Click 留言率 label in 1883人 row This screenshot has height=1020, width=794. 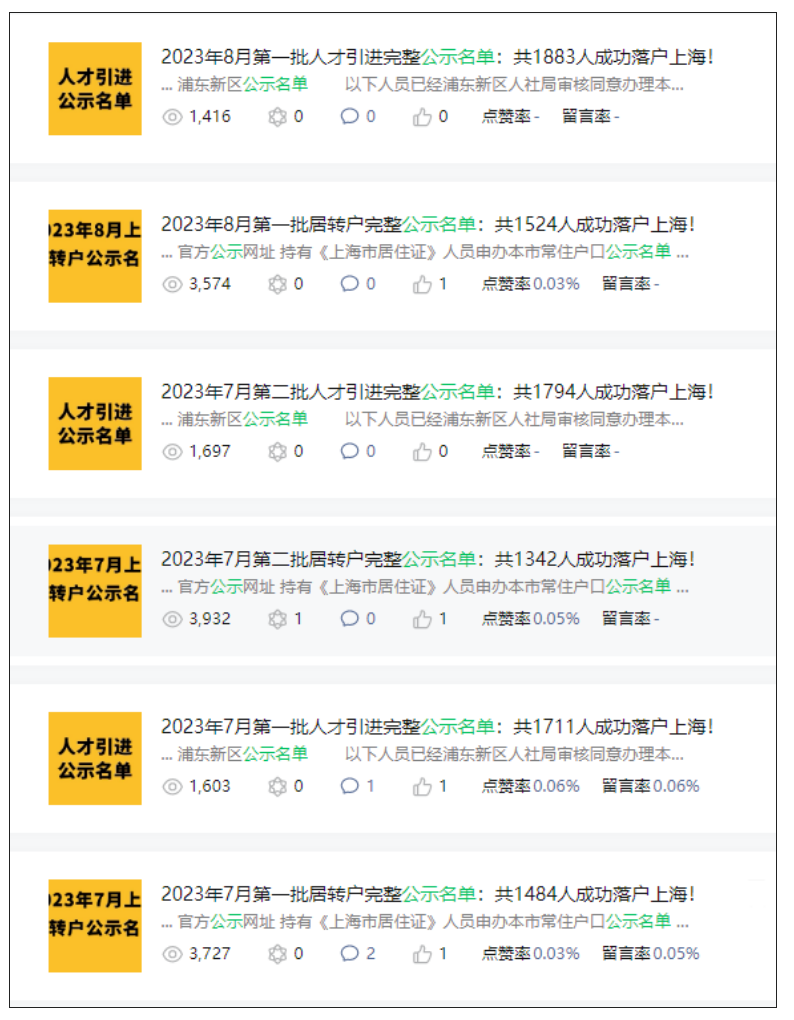point(587,117)
